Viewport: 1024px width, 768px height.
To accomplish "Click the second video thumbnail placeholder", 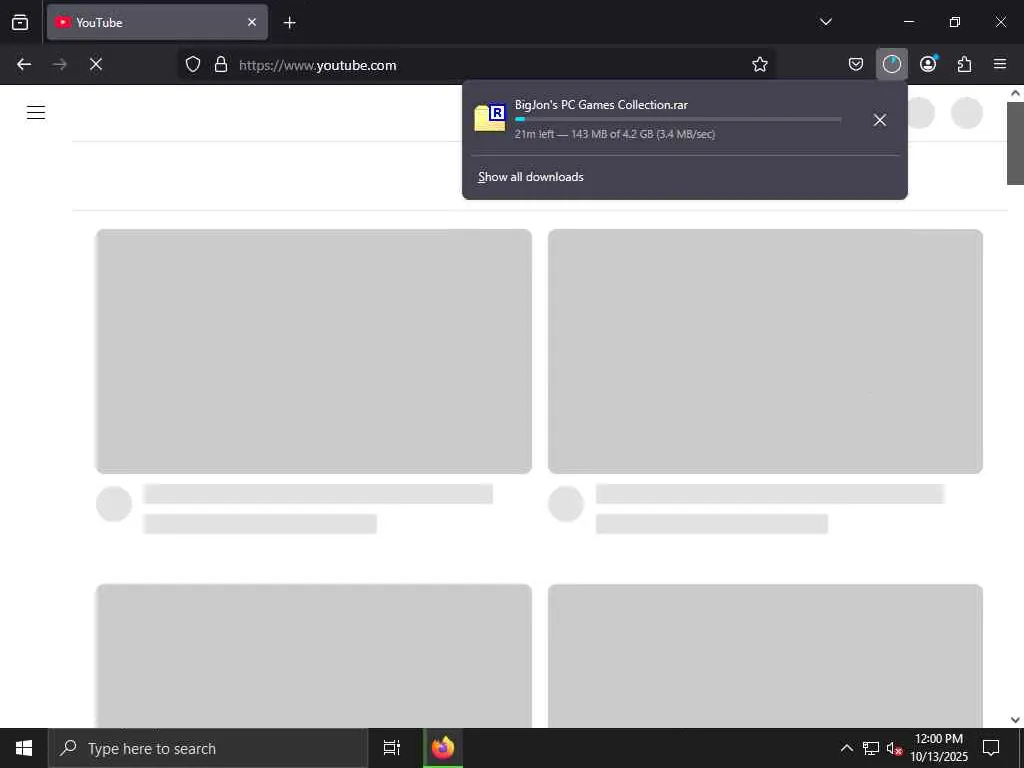I will (765, 351).
